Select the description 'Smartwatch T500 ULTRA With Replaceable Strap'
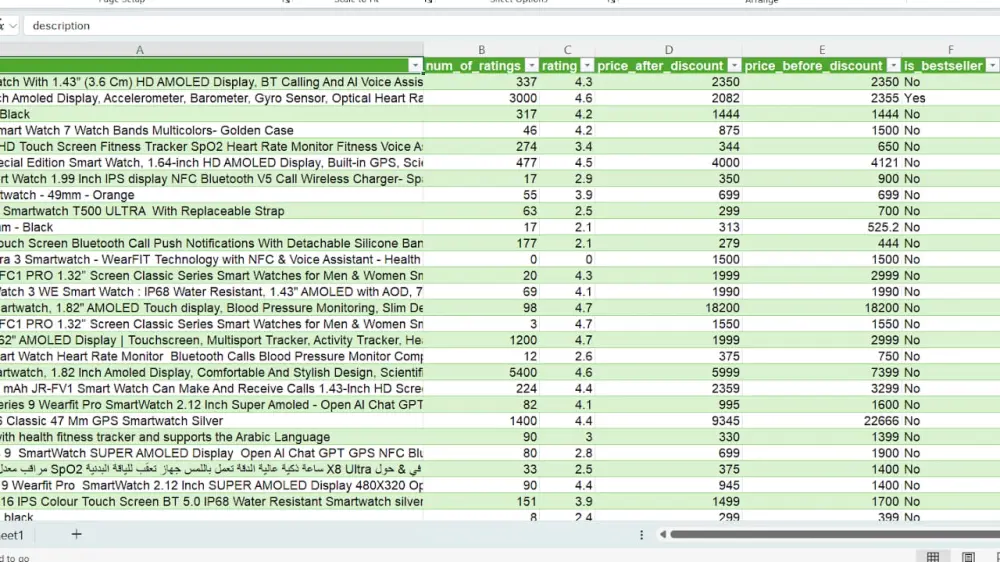Viewport: 1000px width, 562px height. 211,211
